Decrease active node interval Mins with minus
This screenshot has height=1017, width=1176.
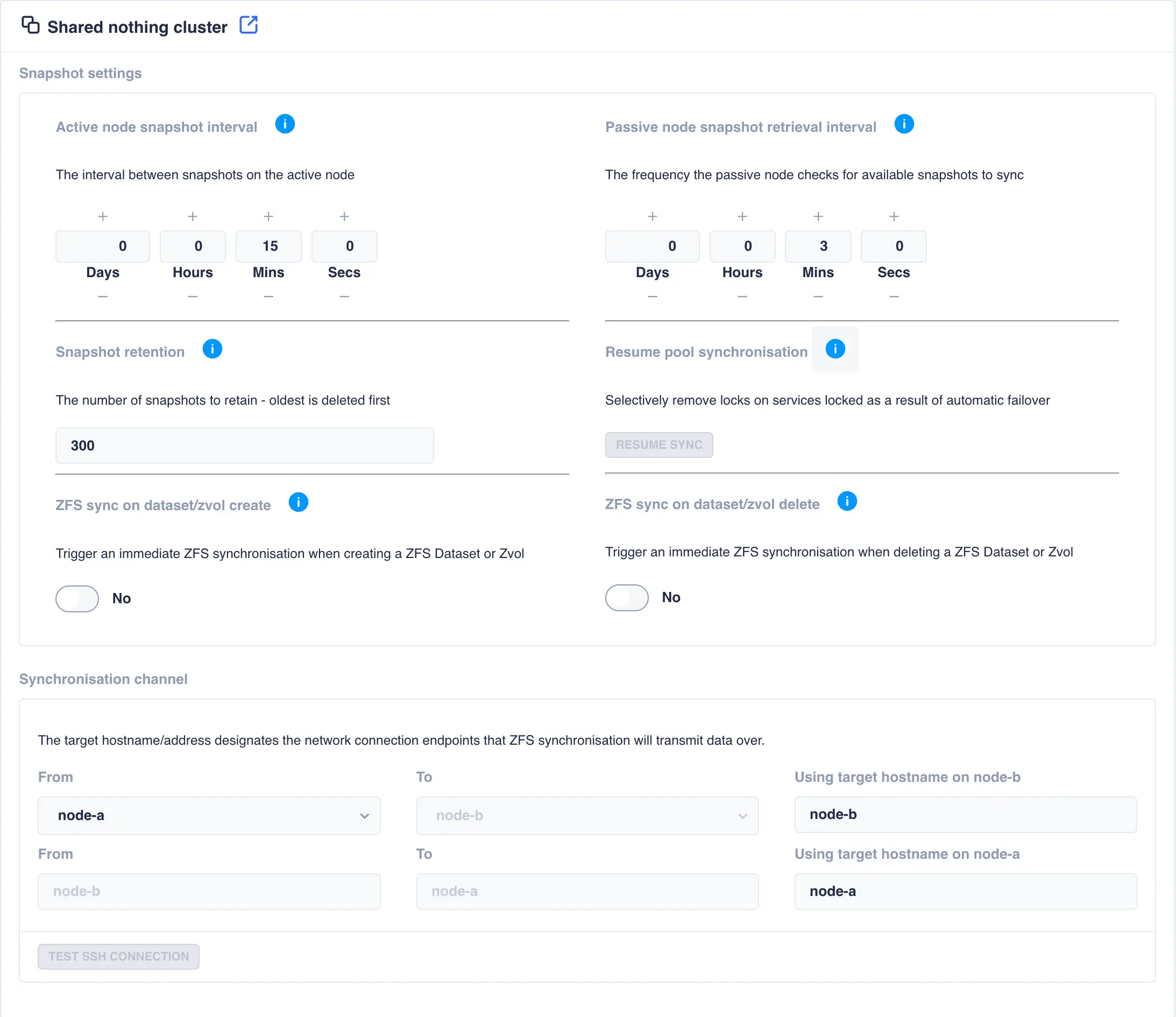pyautogui.click(x=268, y=296)
